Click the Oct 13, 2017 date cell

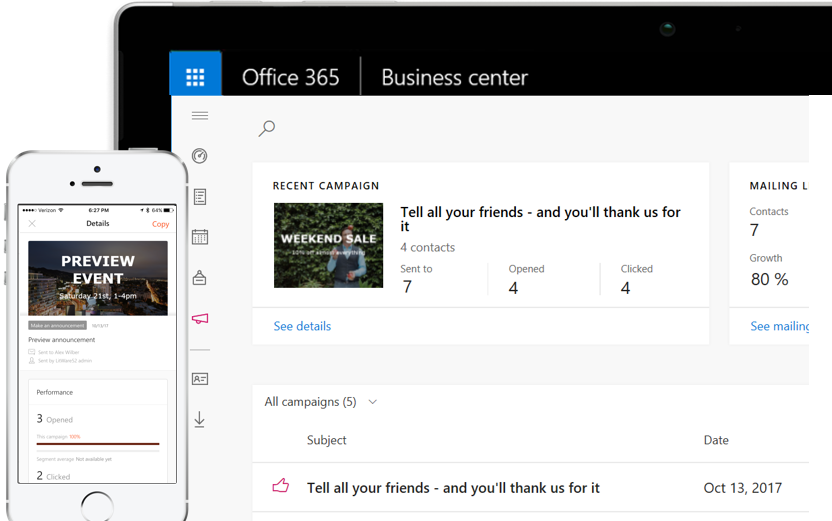pyautogui.click(x=742, y=488)
